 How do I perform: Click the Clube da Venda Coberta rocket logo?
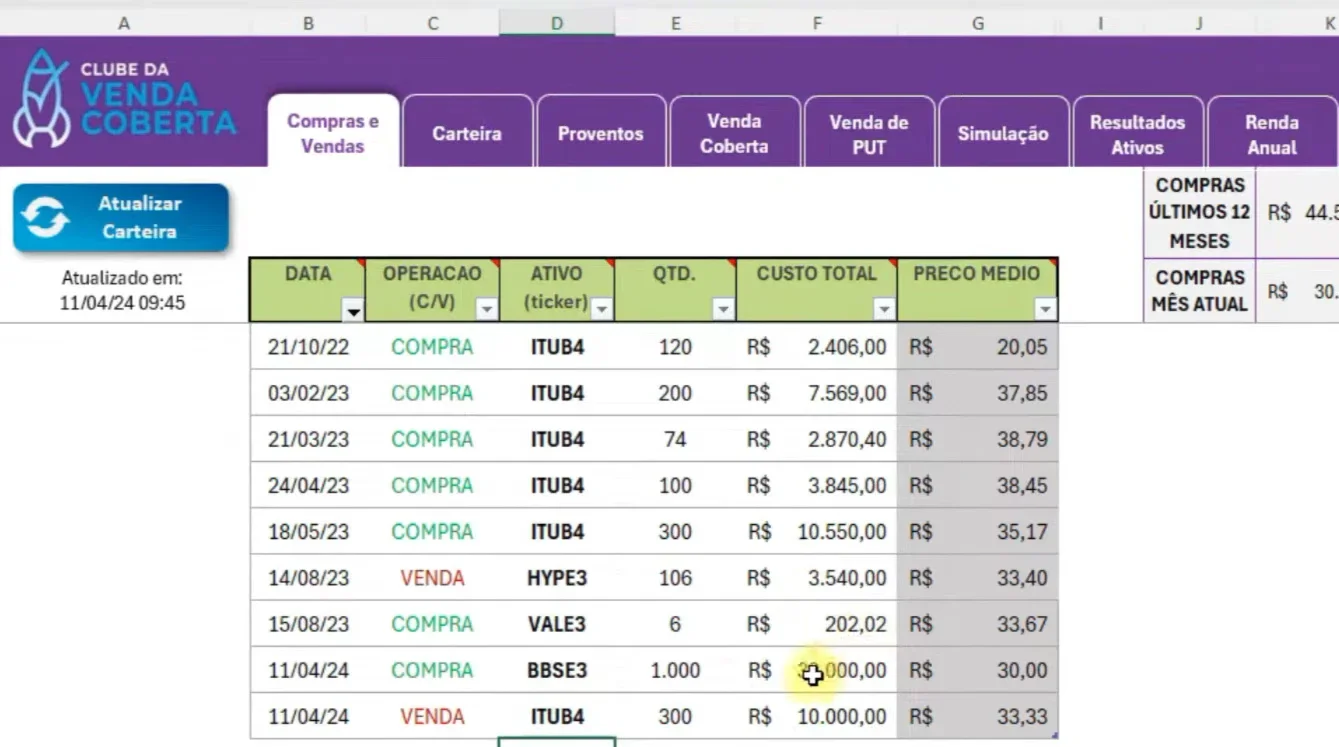pyautogui.click(x=40, y=98)
